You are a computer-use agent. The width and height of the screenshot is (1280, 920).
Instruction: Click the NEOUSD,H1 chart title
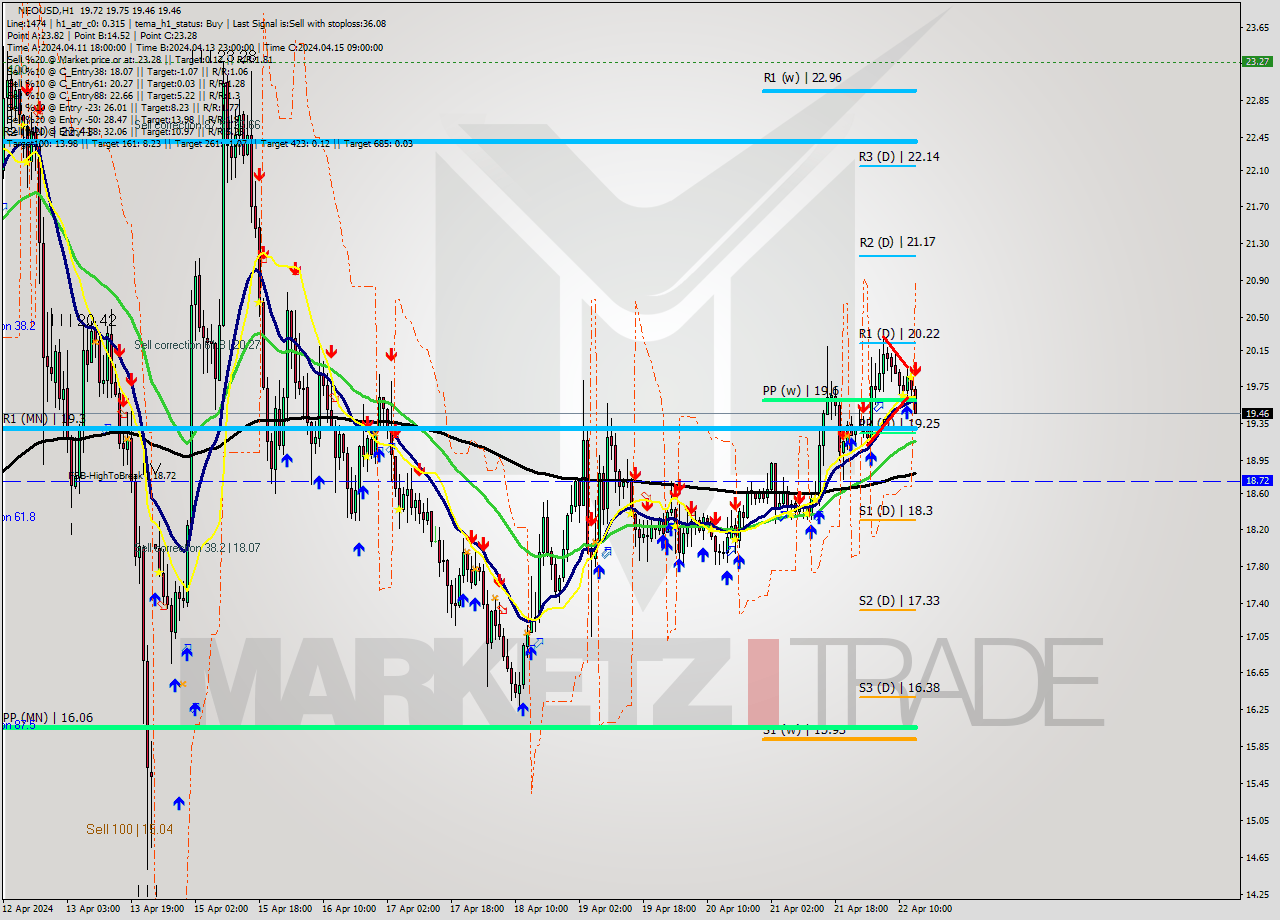46,11
